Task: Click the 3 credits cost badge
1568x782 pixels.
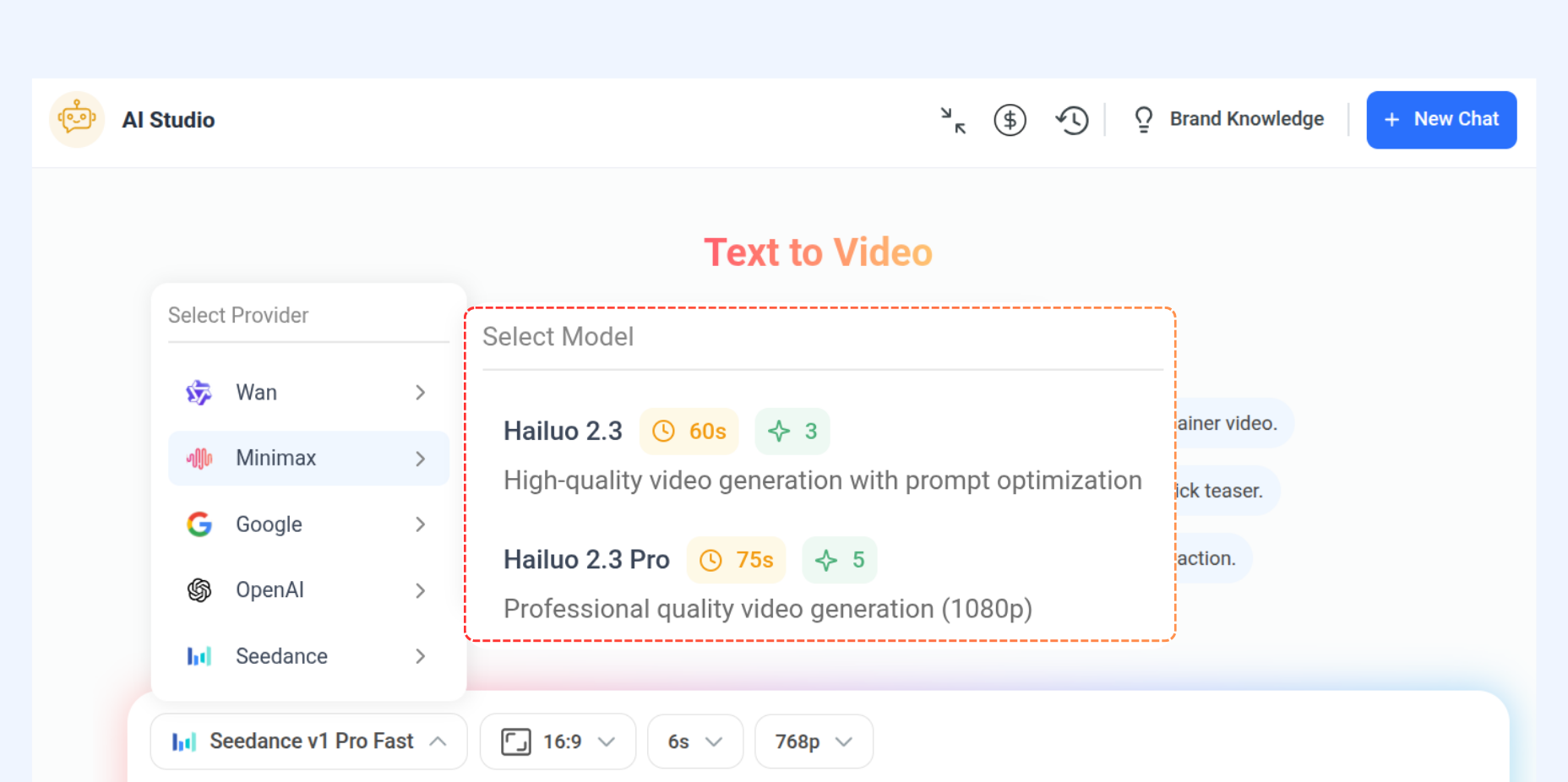Action: pos(792,432)
